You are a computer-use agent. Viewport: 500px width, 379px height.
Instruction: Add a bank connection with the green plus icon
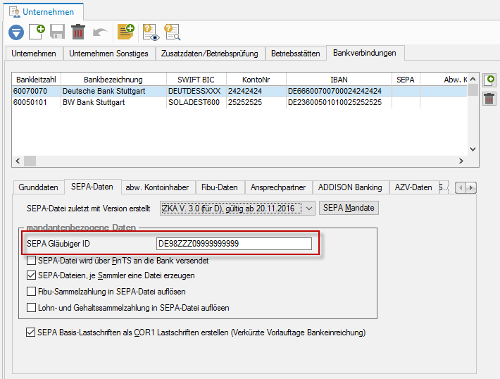point(490,80)
